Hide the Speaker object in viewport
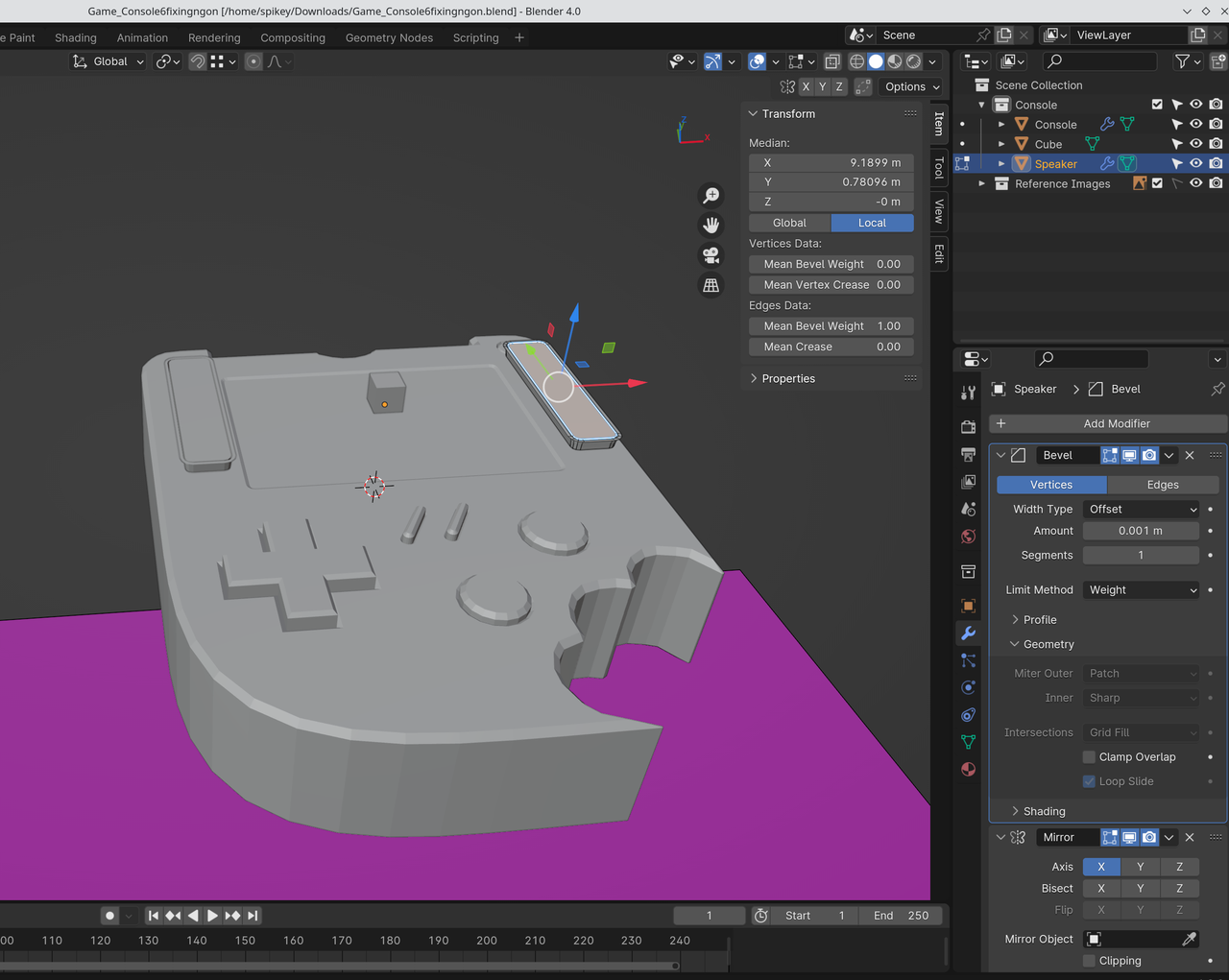The height and width of the screenshot is (980, 1229). [1195, 164]
